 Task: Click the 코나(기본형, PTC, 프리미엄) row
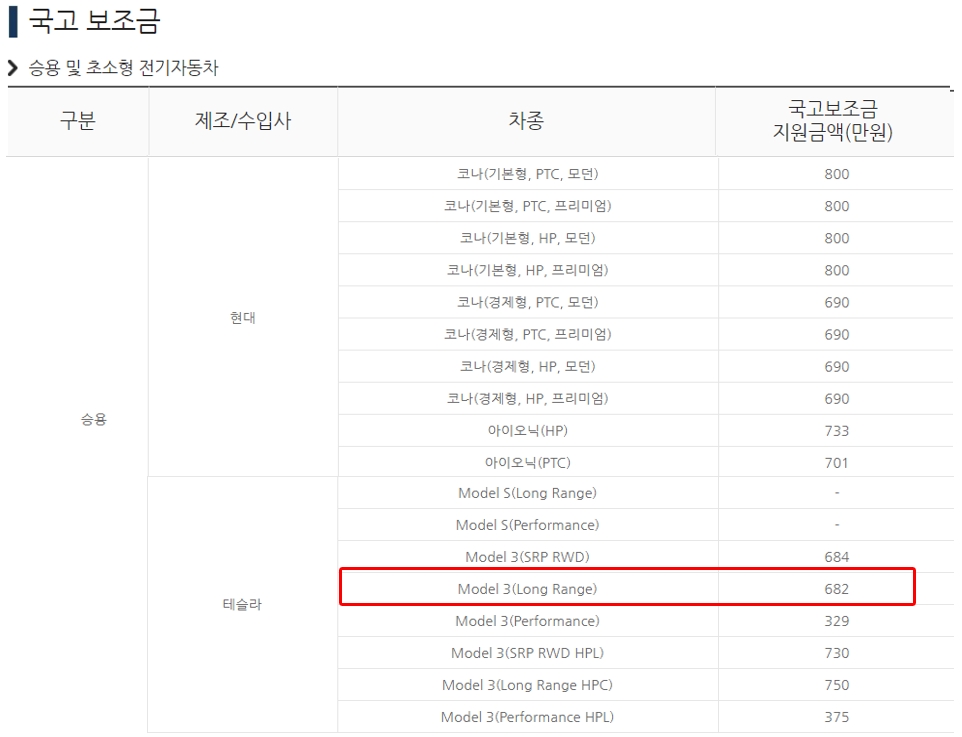point(645,206)
